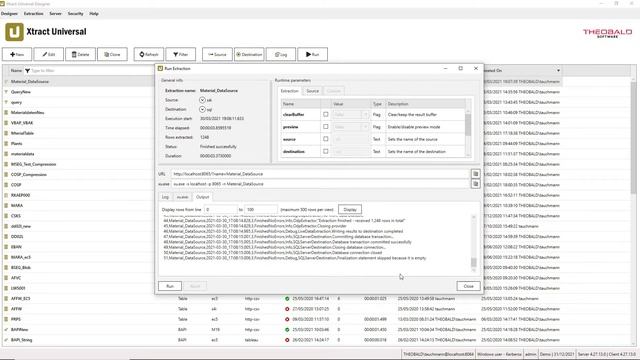Open the sort dropdown arrow in the table header
The image size is (640, 360).
click(558, 71)
